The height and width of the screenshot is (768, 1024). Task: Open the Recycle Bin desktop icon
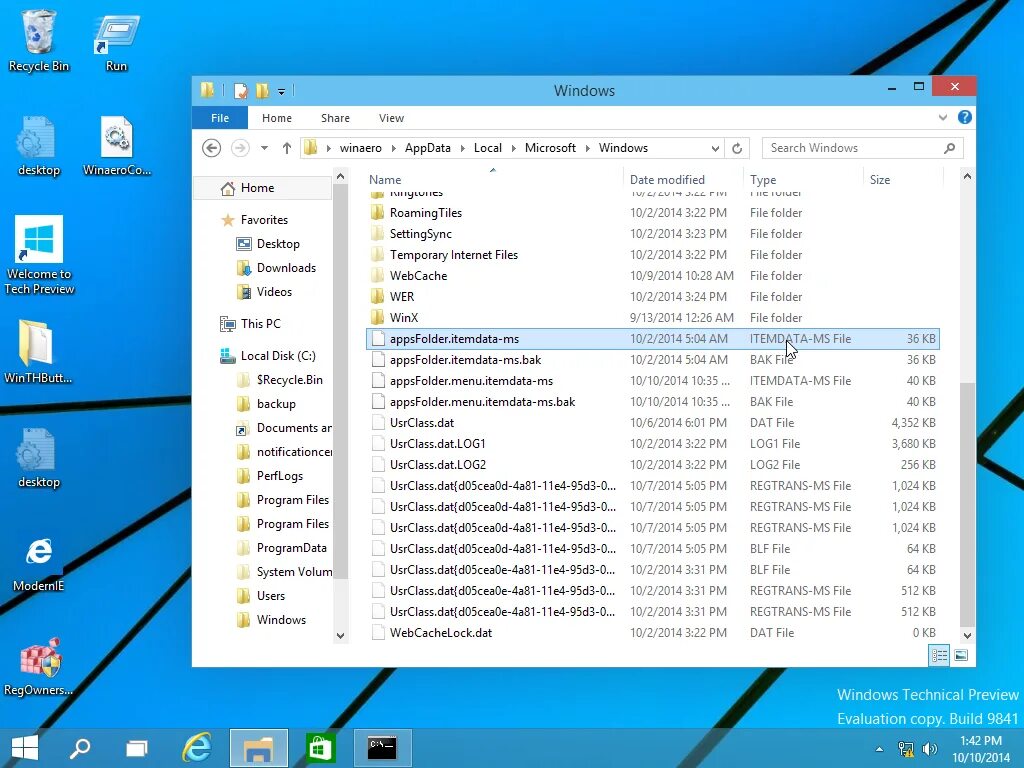click(x=39, y=40)
